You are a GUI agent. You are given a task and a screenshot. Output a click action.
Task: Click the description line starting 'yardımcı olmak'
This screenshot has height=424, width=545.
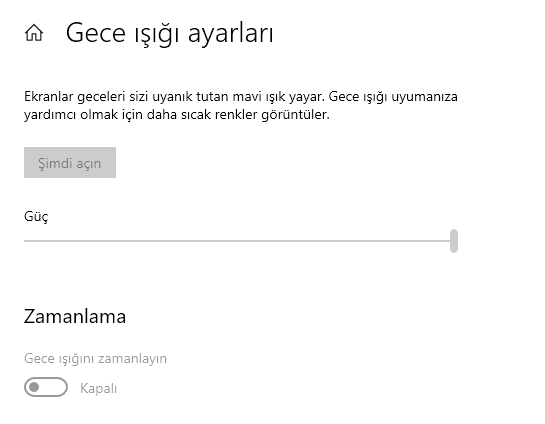(x=177, y=114)
